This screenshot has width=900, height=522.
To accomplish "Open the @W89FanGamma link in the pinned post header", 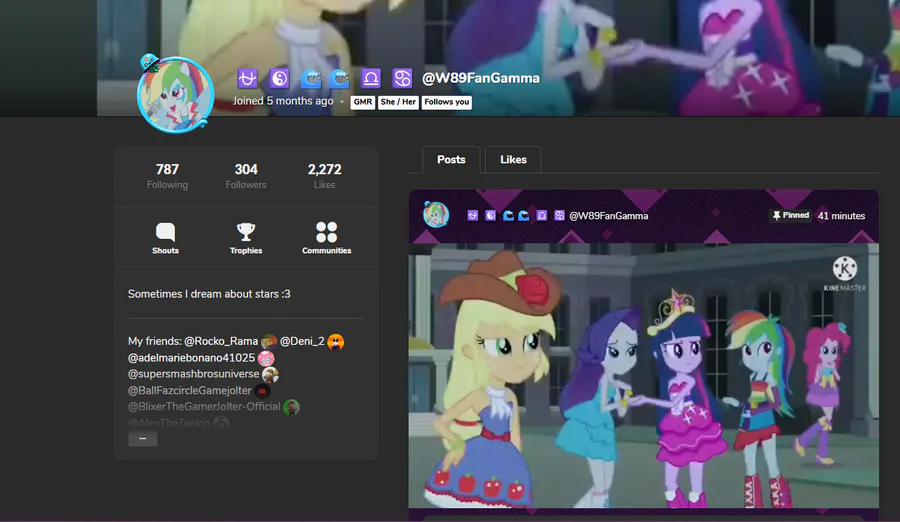I will point(608,216).
